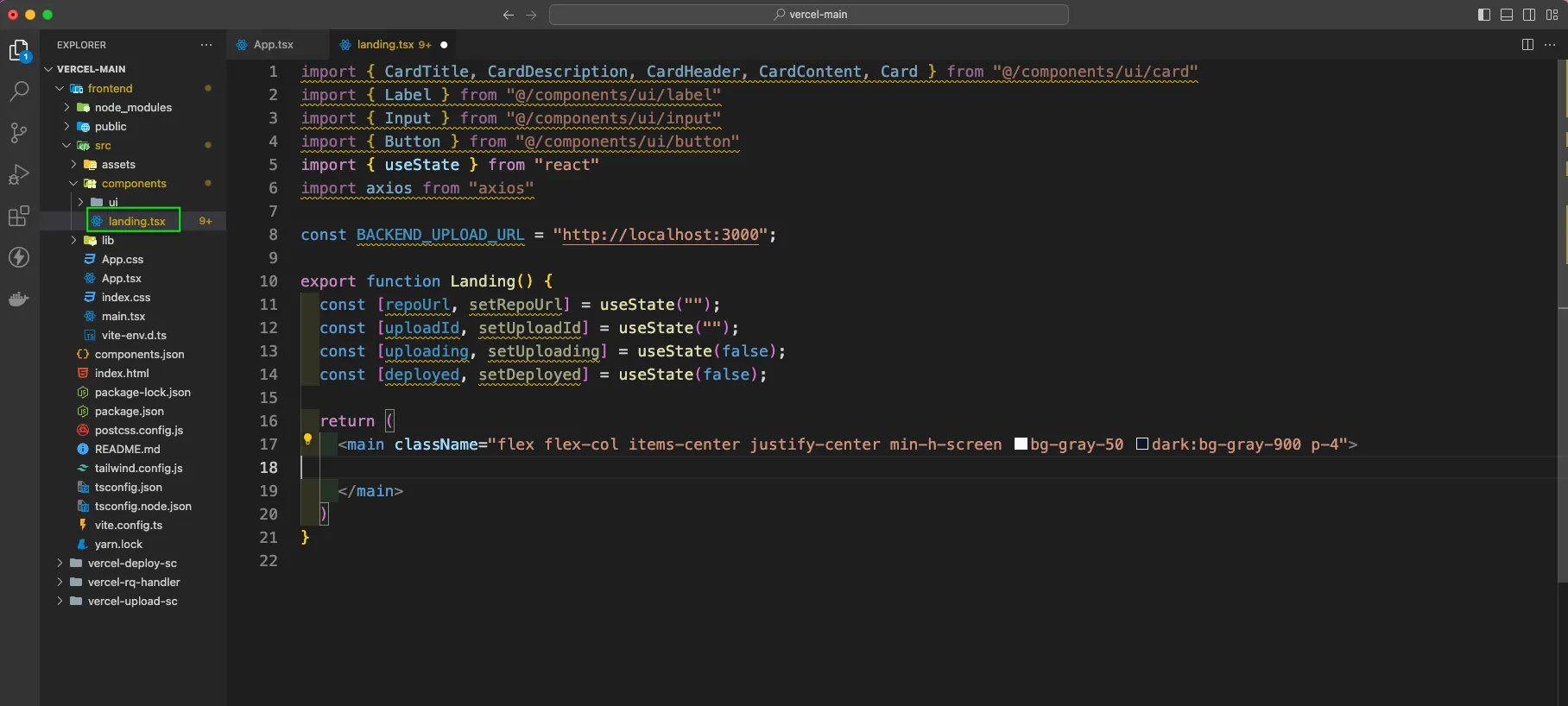
Task: Open package.json file
Action: 130,411
